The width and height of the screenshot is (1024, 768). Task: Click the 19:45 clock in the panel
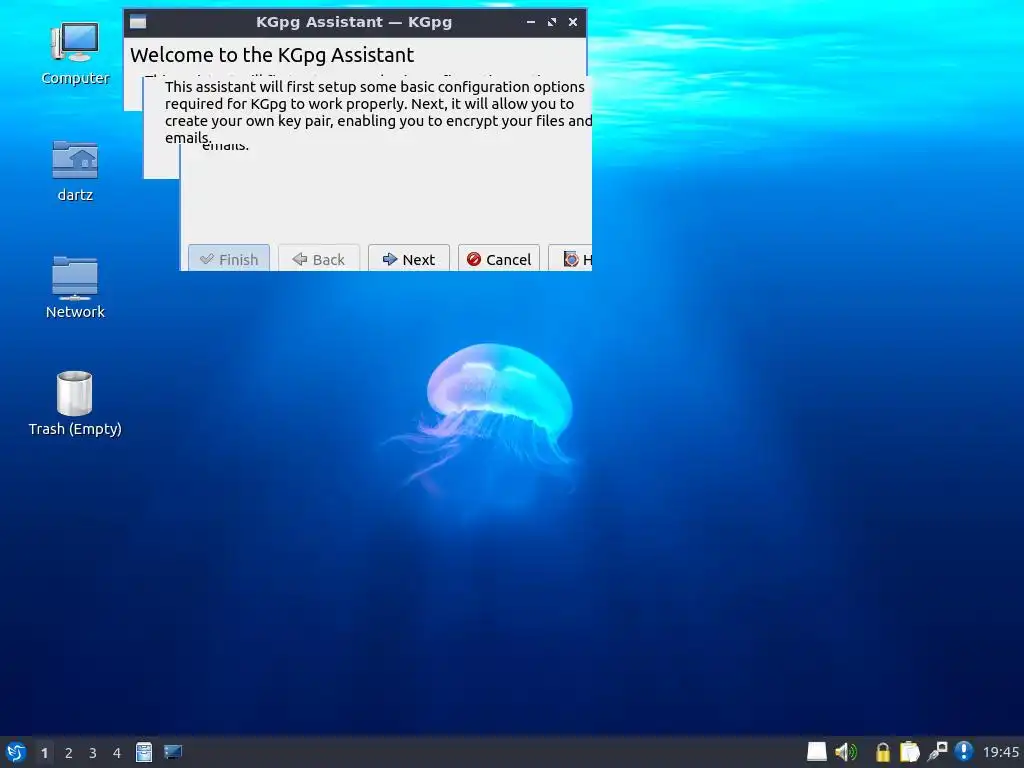pyautogui.click(x=1000, y=752)
